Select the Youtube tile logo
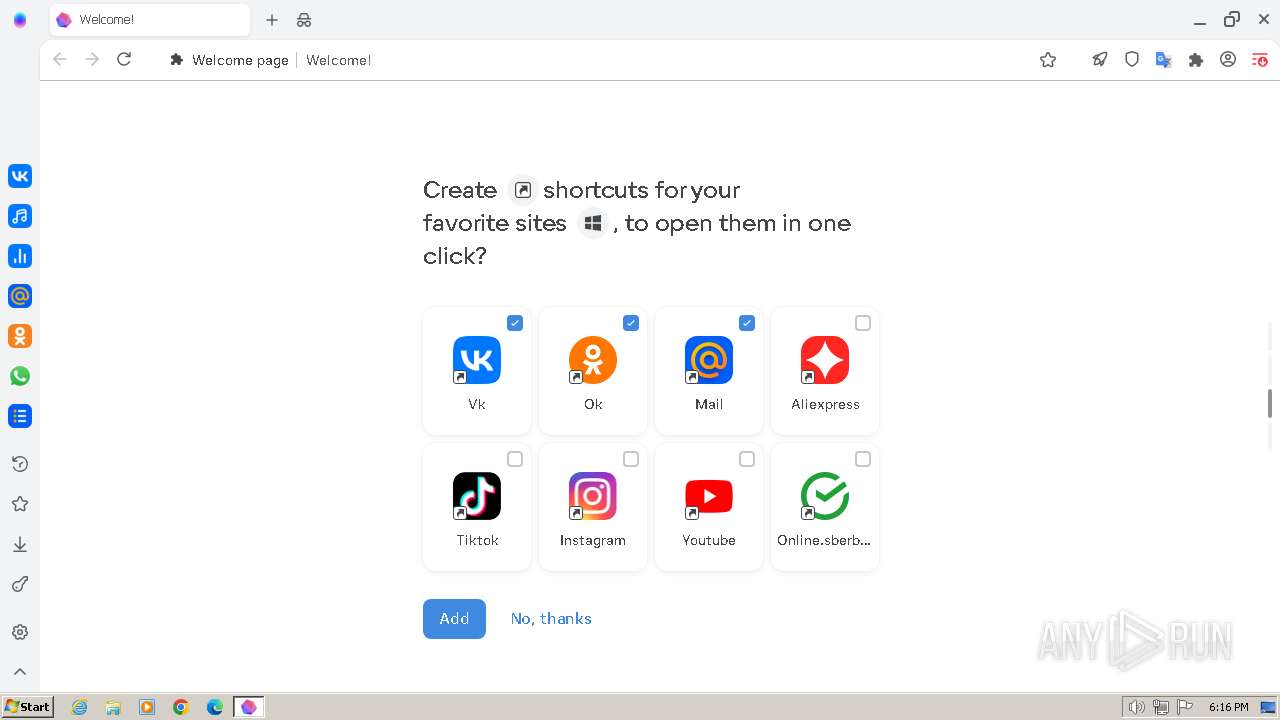Viewport: 1280px width, 720px height. pyautogui.click(x=709, y=496)
